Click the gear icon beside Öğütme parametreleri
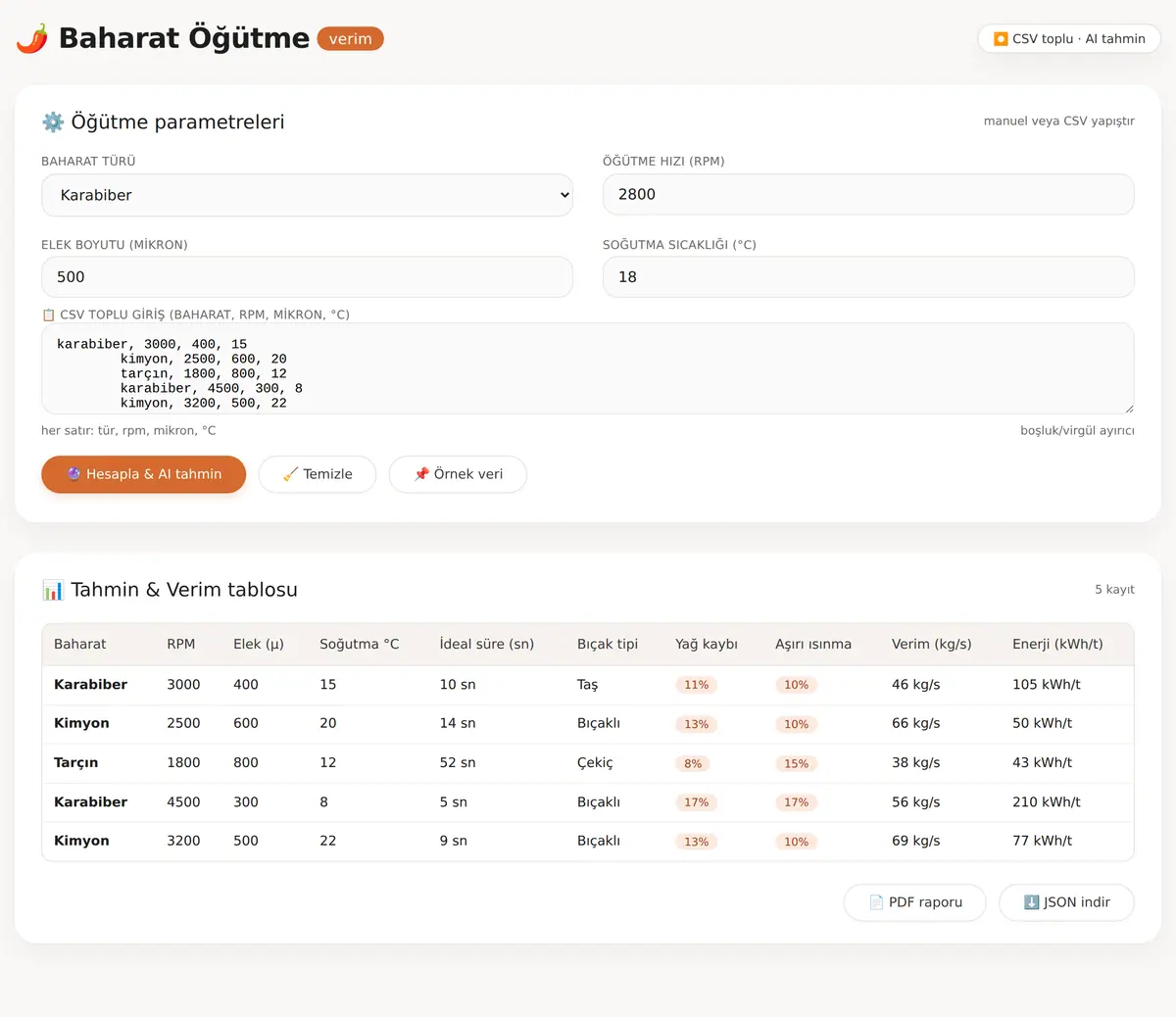1176x1017 pixels. [53, 121]
